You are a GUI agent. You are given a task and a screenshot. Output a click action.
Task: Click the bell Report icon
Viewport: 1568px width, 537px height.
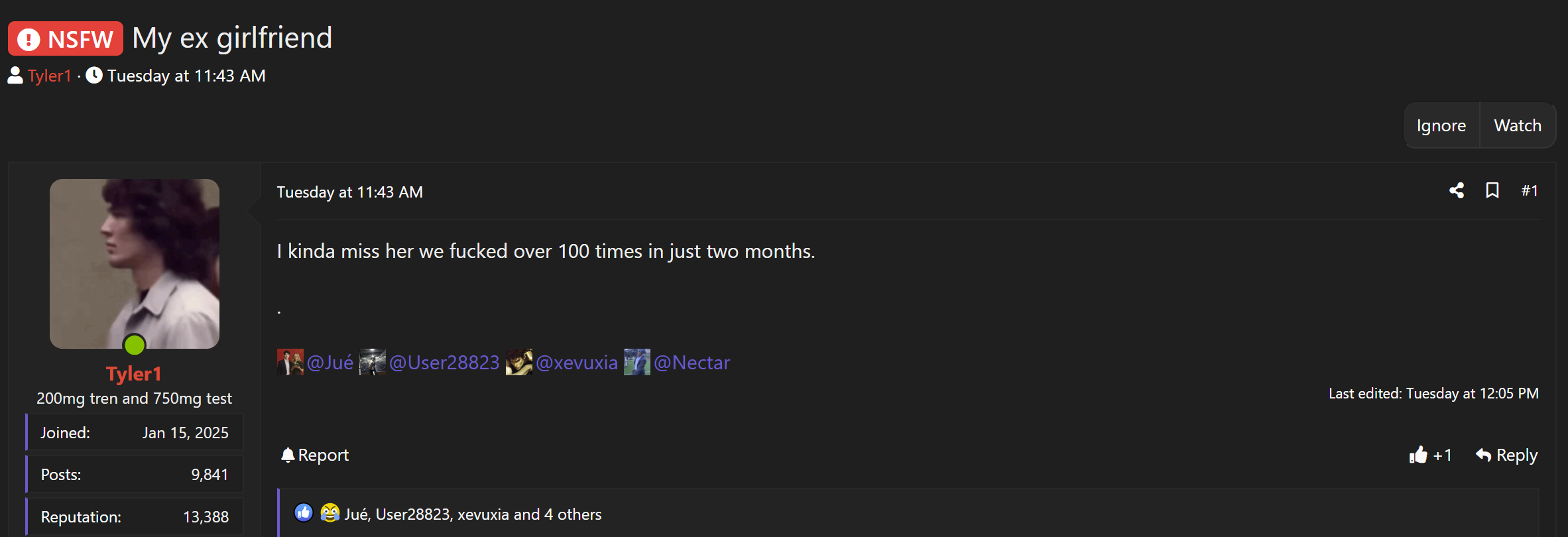288,455
